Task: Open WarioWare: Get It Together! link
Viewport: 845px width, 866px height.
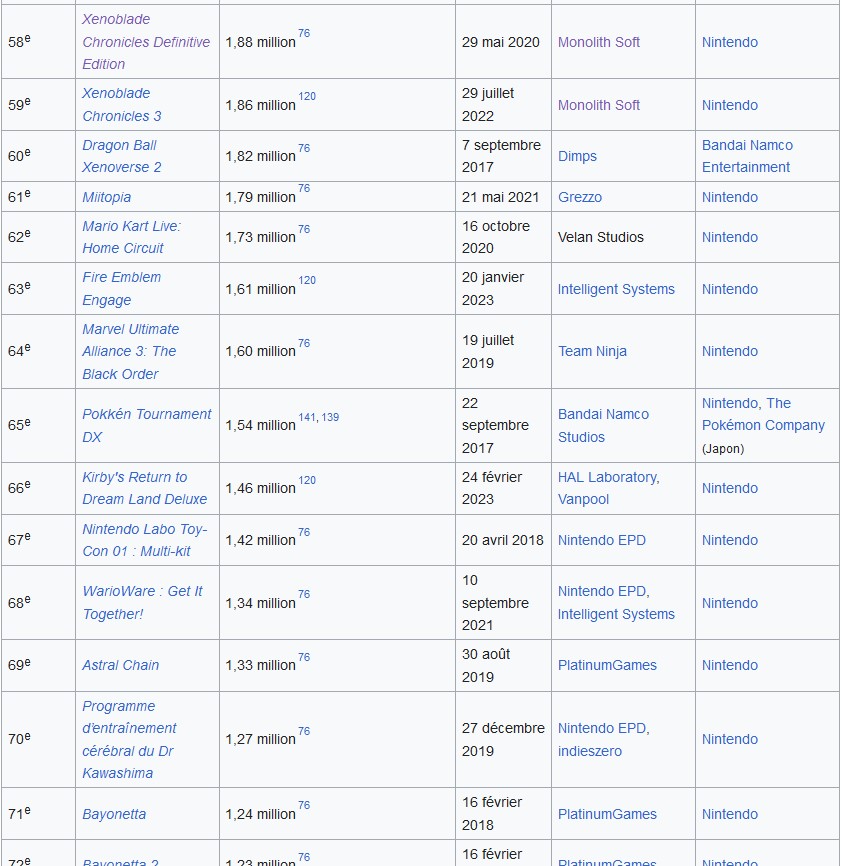Action: click(x=142, y=603)
